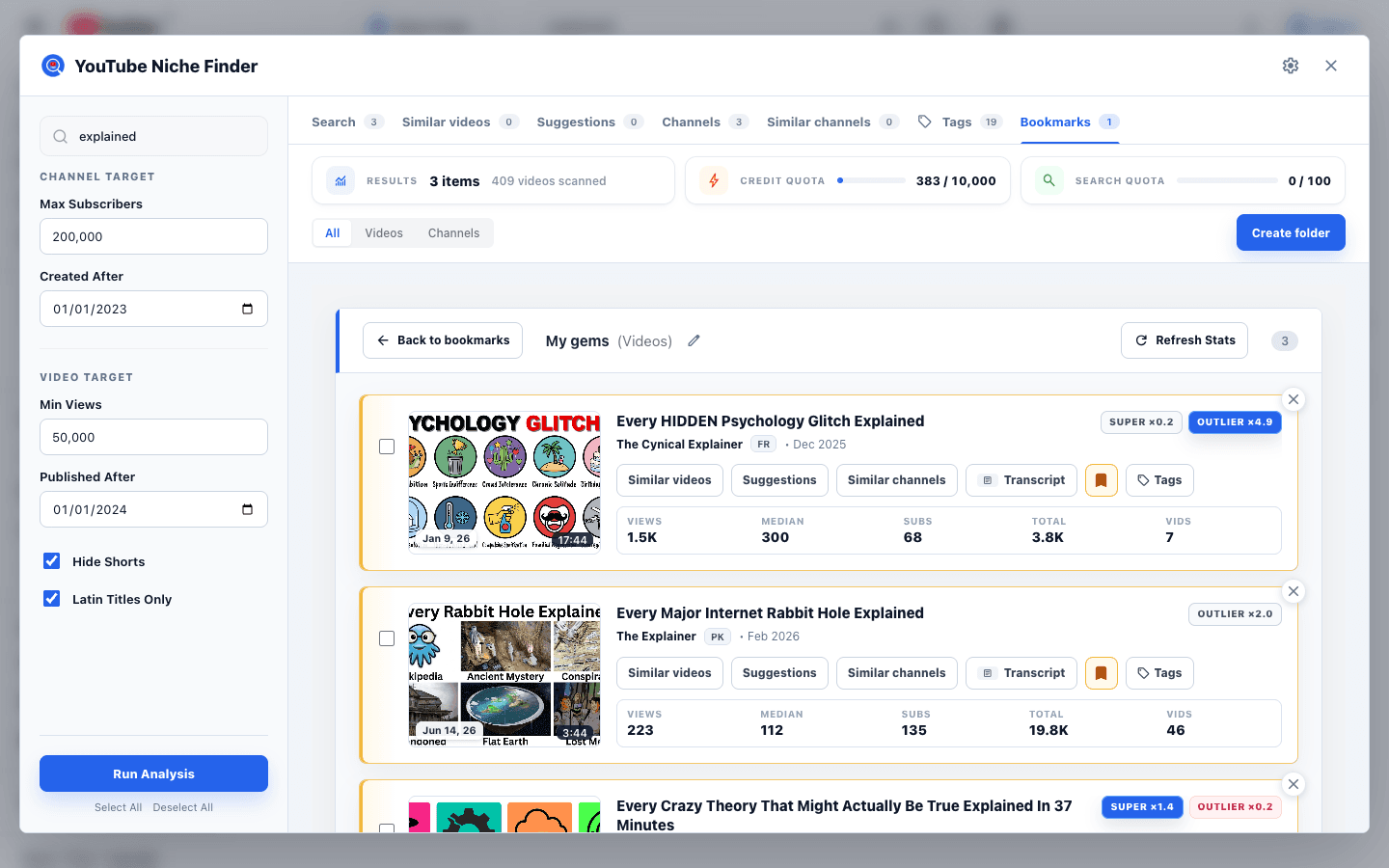1389x868 pixels.
Task: Edit the 'My gems' folder name pencil
Action: 694,340
